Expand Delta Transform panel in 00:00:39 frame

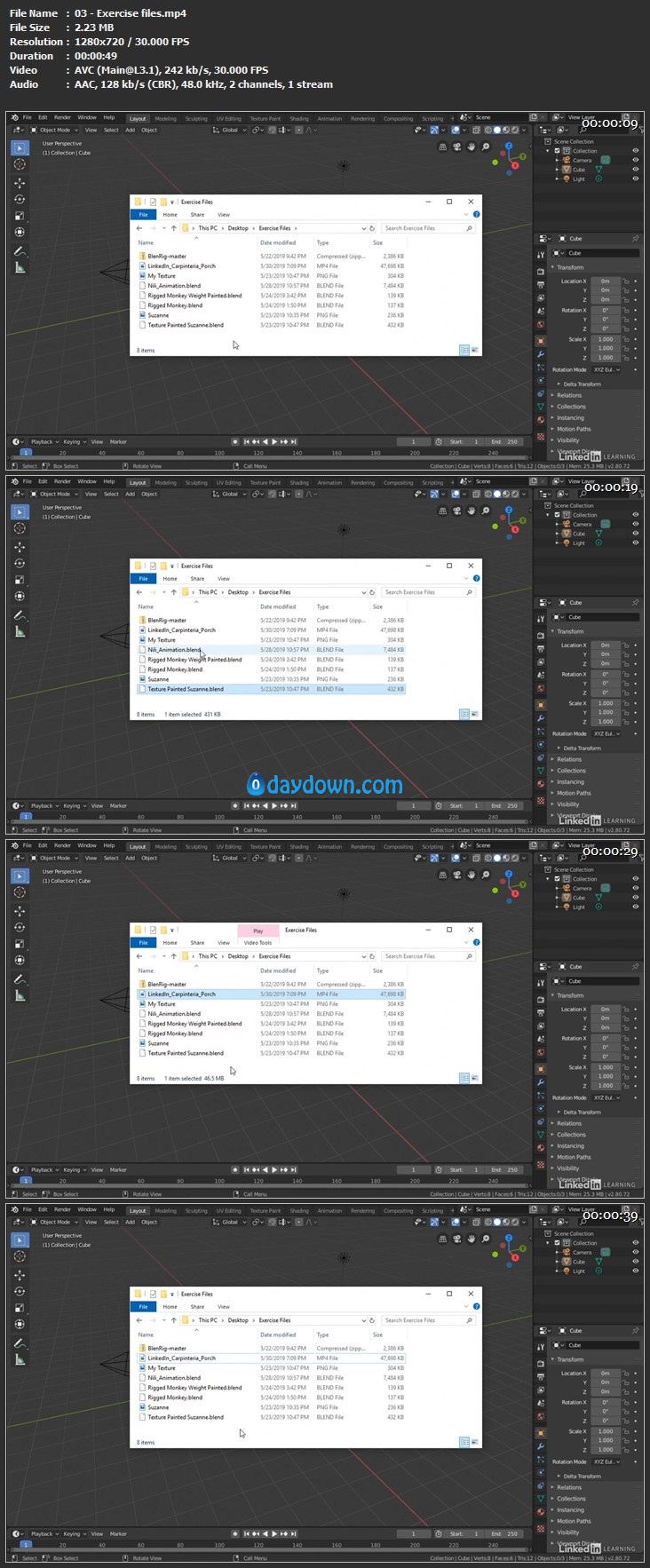pos(582,1476)
